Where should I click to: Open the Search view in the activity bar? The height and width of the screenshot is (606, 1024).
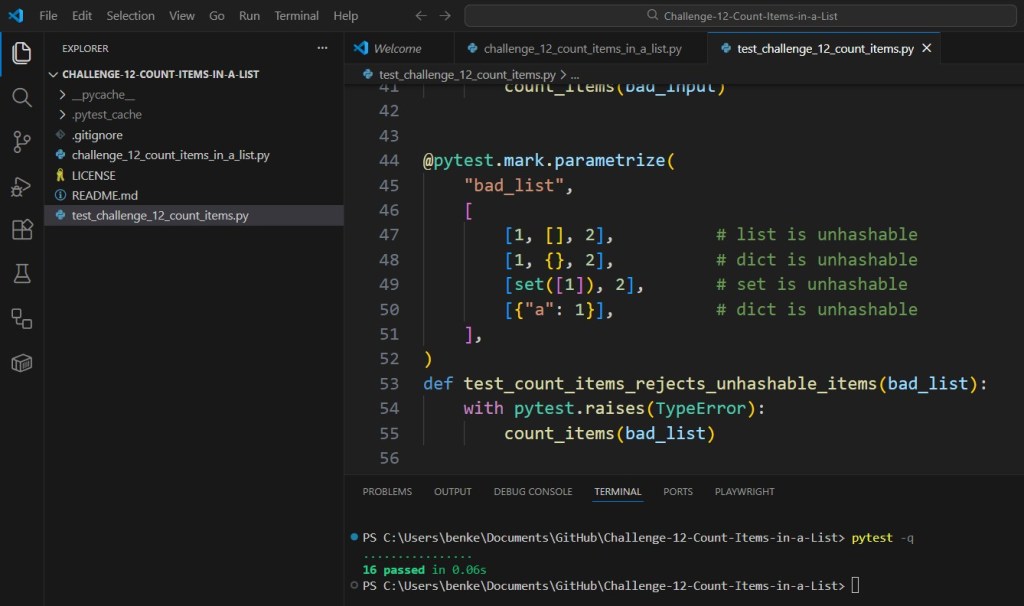pyautogui.click(x=21, y=97)
